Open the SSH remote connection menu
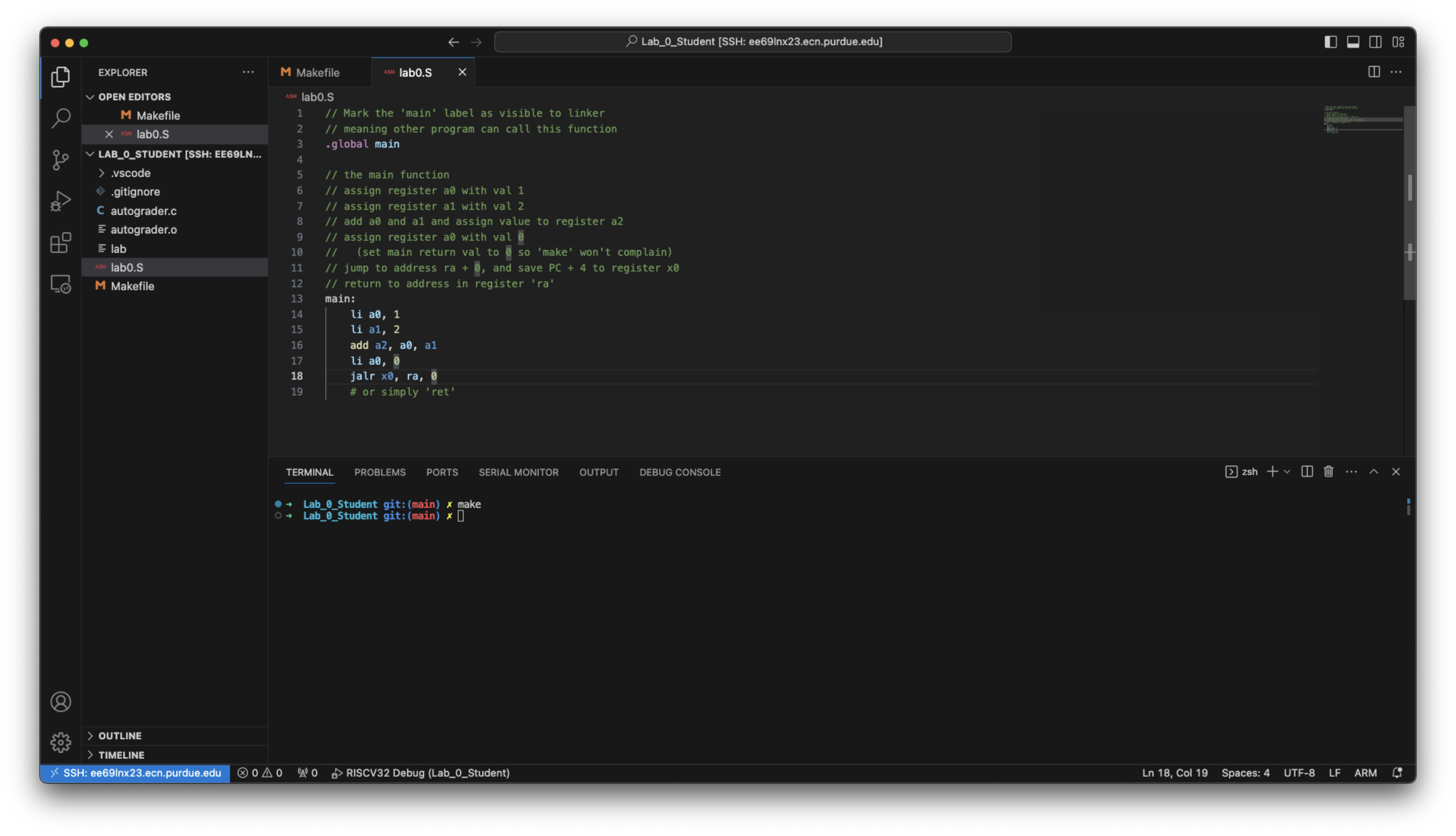 click(x=135, y=773)
